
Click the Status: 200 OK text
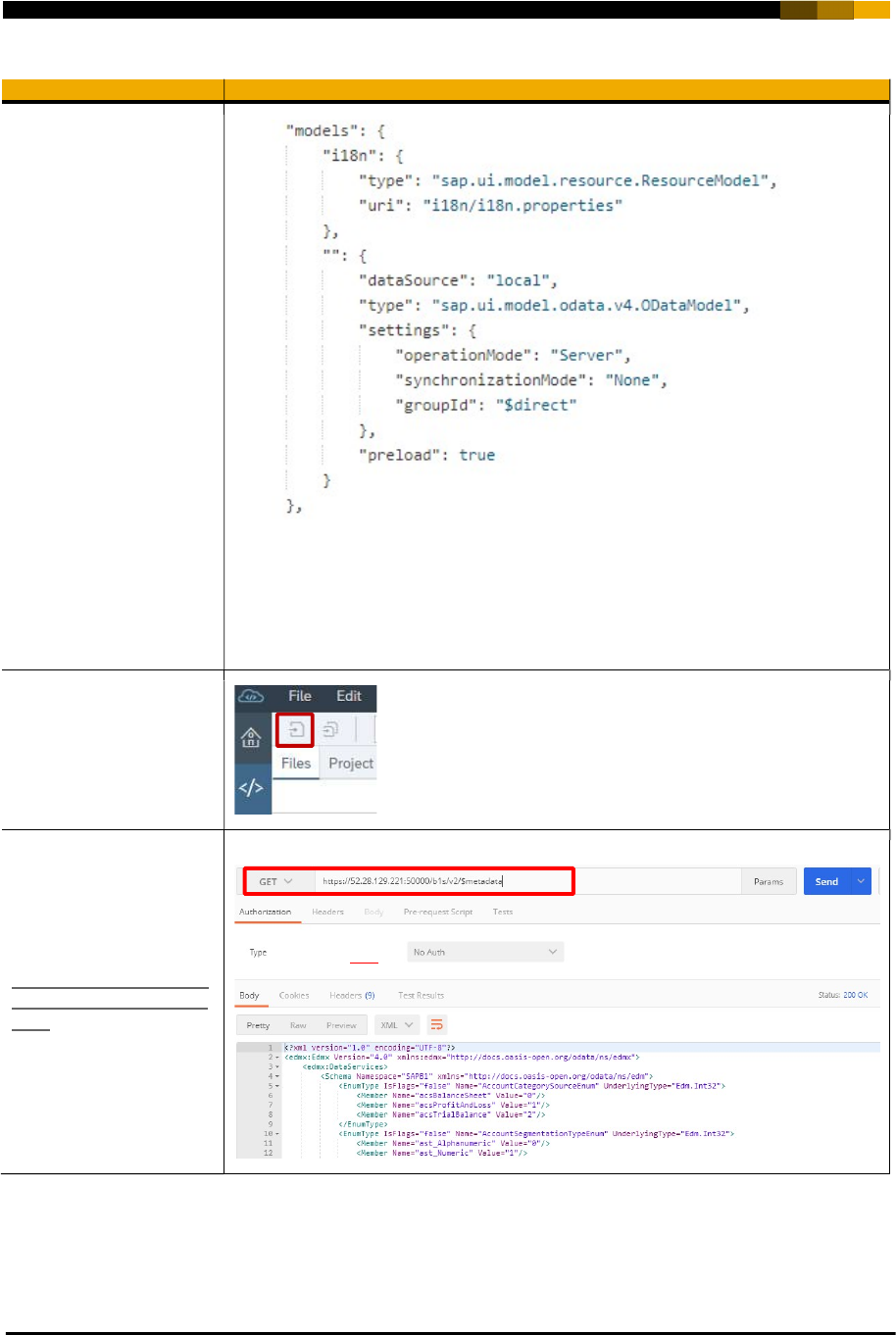coord(842,995)
